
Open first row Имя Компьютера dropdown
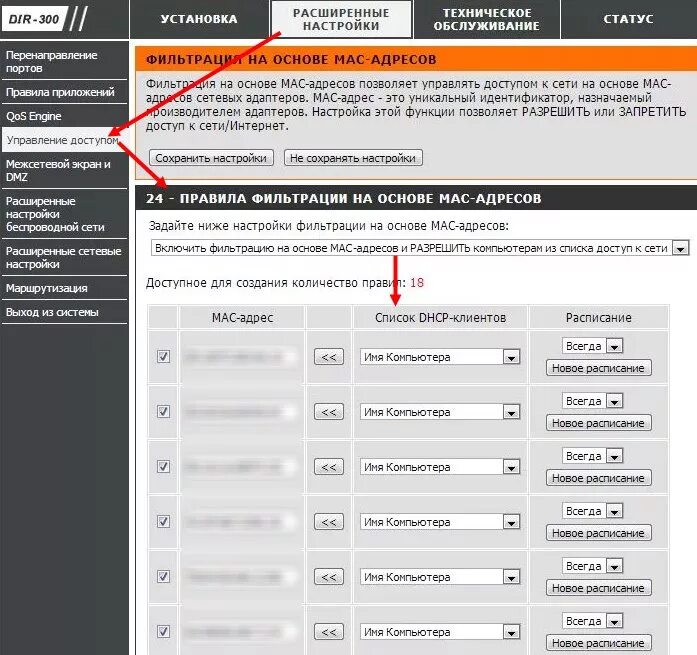click(440, 357)
